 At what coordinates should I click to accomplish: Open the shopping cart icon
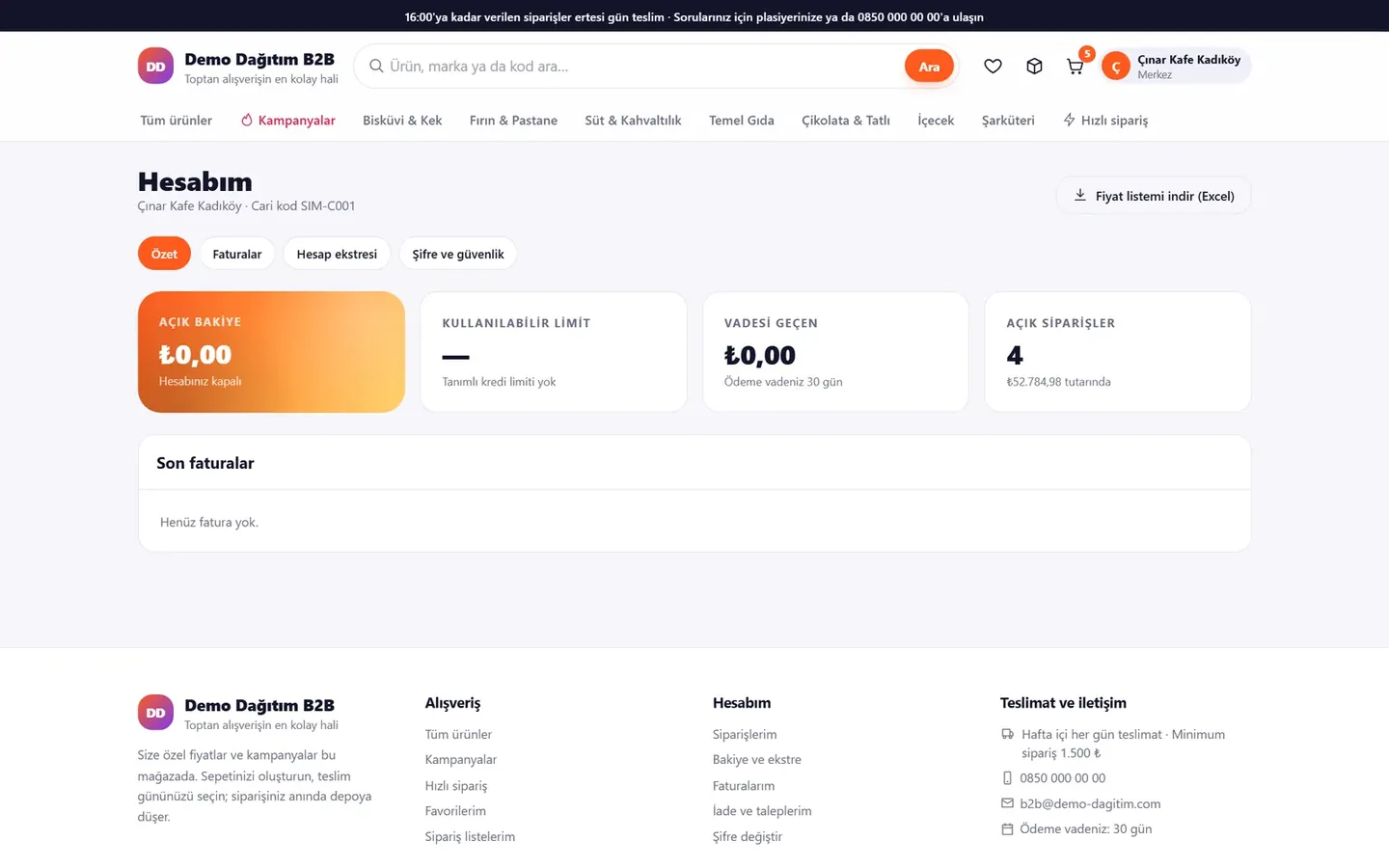click(1075, 66)
